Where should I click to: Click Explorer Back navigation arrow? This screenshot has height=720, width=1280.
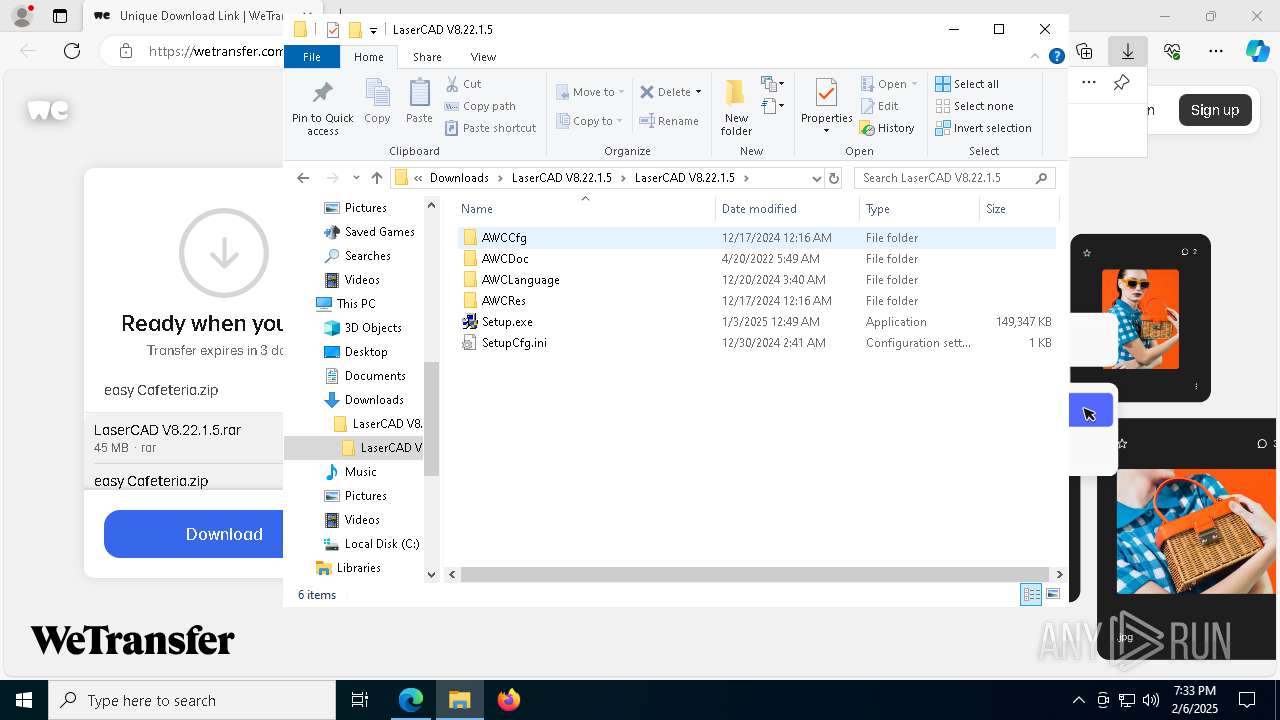coord(303,178)
